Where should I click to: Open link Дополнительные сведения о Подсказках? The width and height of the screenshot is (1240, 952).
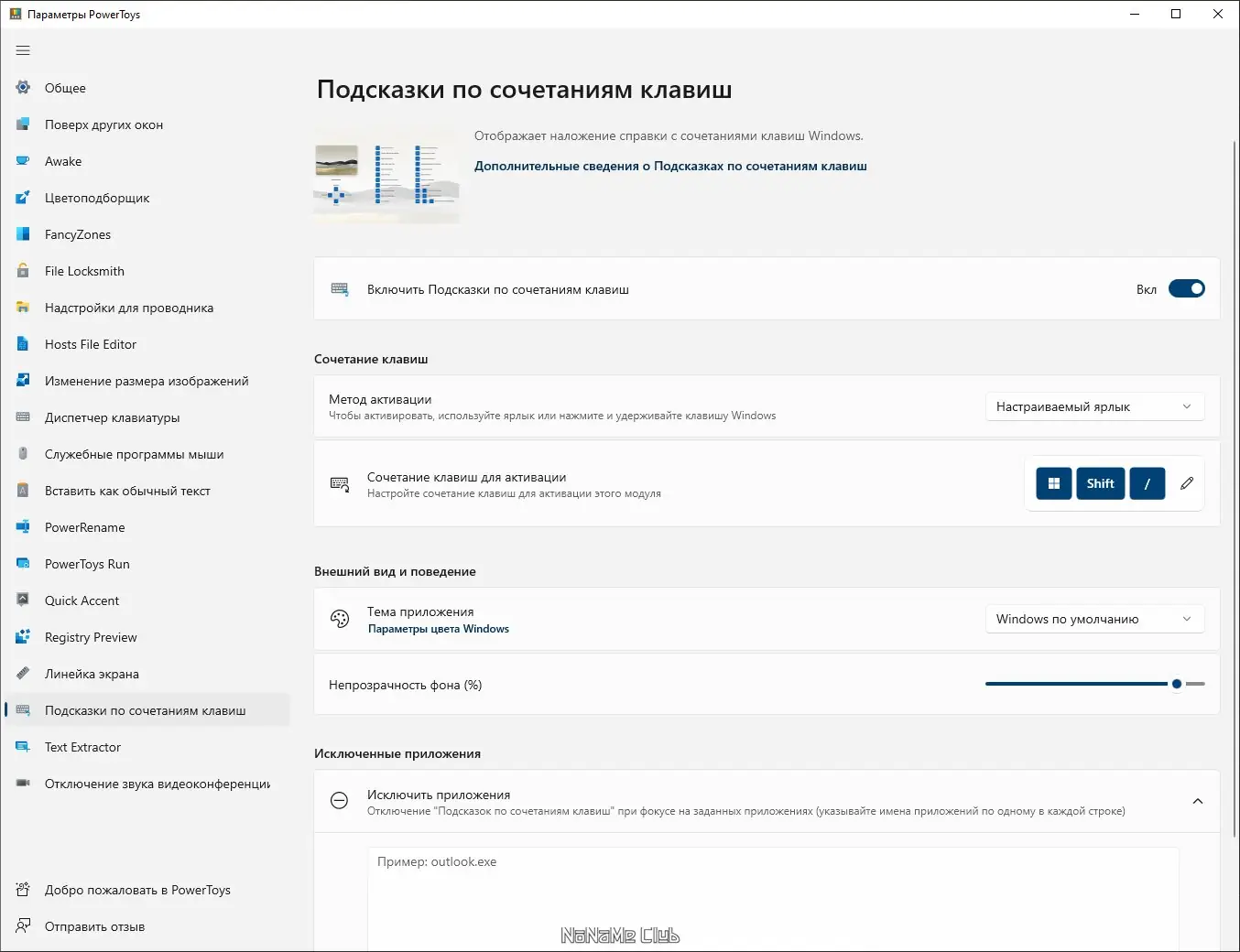click(670, 166)
